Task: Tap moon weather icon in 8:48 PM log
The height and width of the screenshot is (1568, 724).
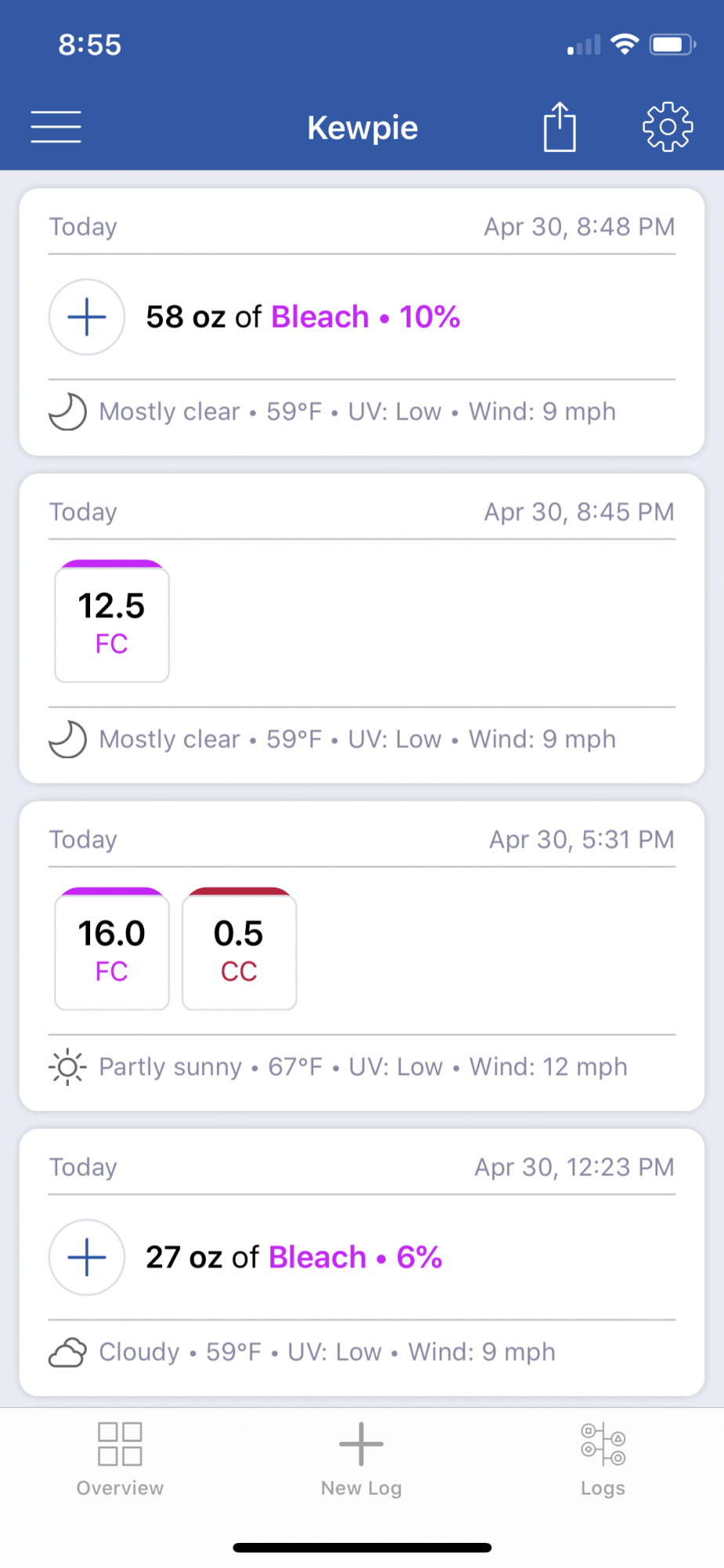Action: (x=67, y=412)
